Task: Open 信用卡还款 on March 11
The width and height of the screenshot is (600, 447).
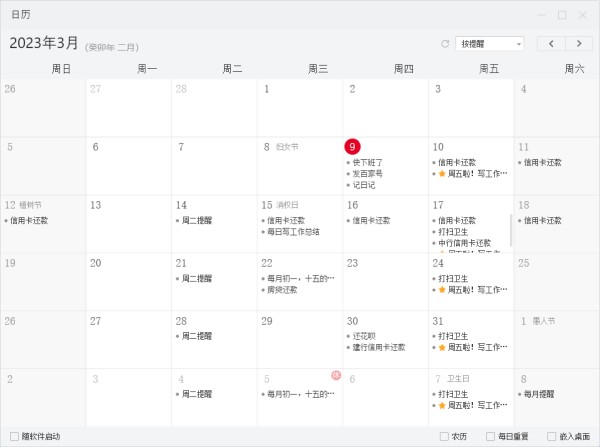Action: [x=543, y=163]
